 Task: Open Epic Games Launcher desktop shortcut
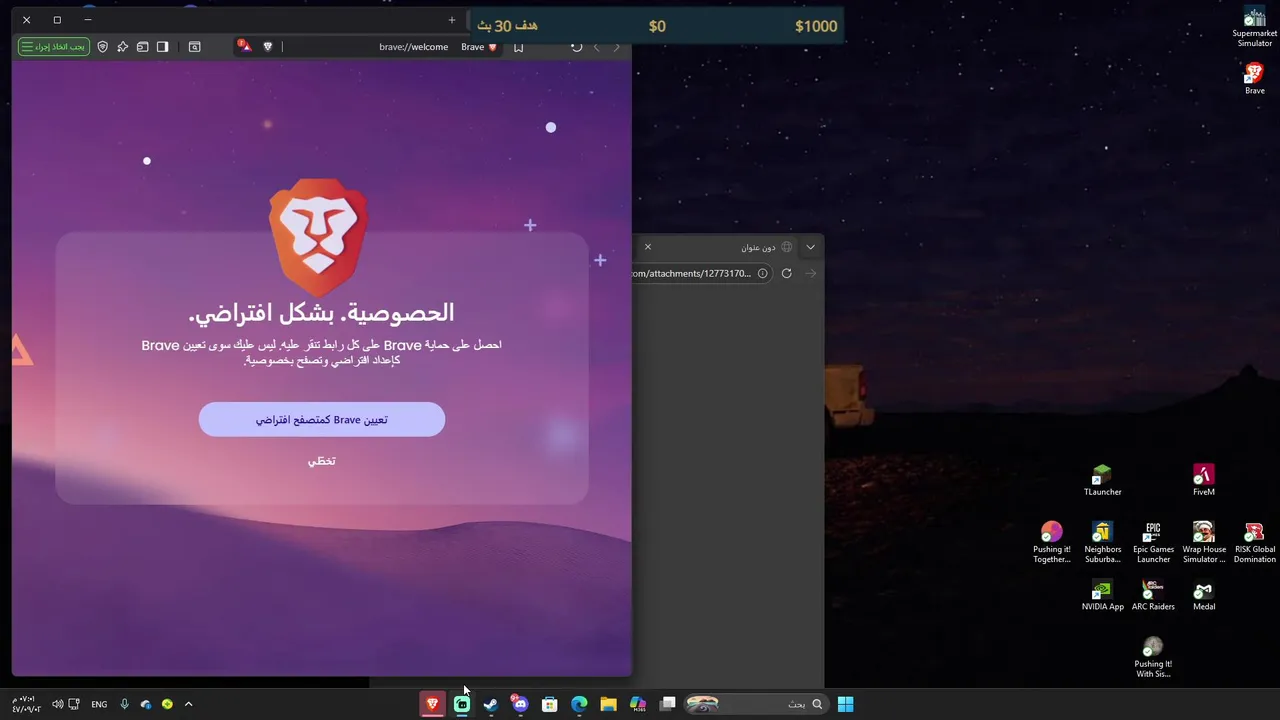click(x=1153, y=542)
